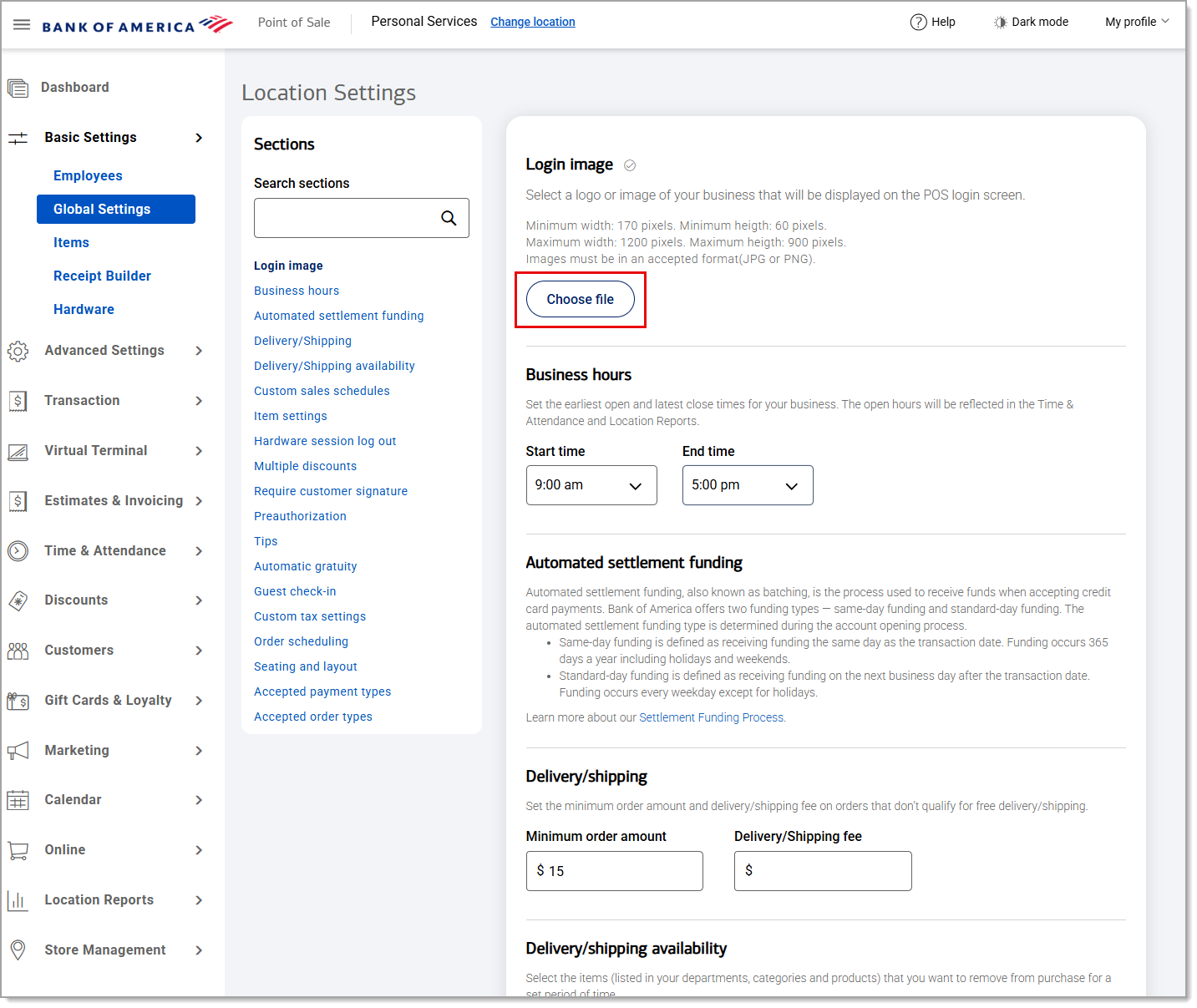Open the Location Reports chart icon

coord(18,900)
